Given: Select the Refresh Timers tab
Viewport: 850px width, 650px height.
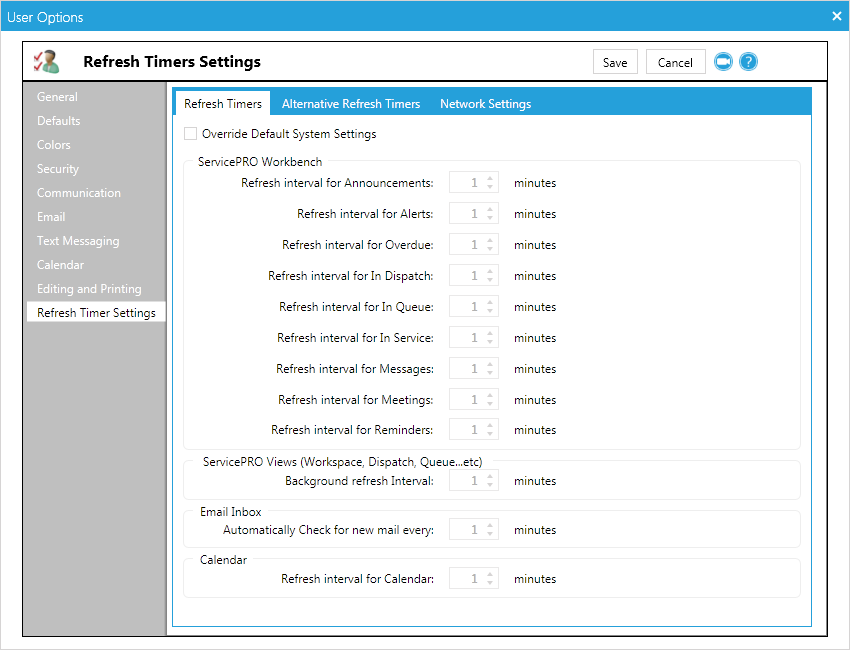Looking at the screenshot, I should pyautogui.click(x=222, y=104).
